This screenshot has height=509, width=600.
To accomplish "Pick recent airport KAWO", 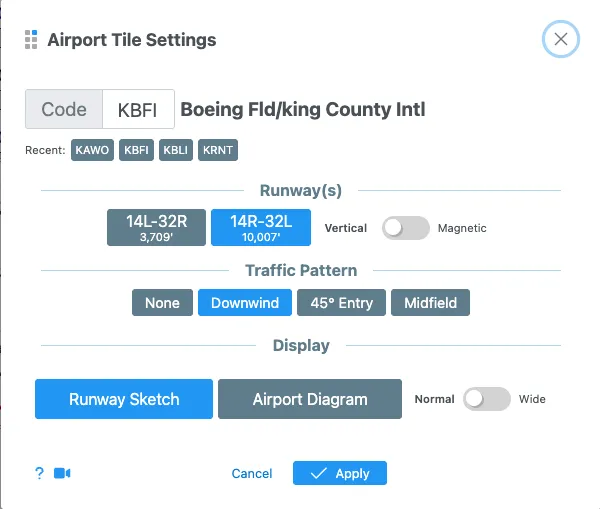I will (x=93, y=151).
